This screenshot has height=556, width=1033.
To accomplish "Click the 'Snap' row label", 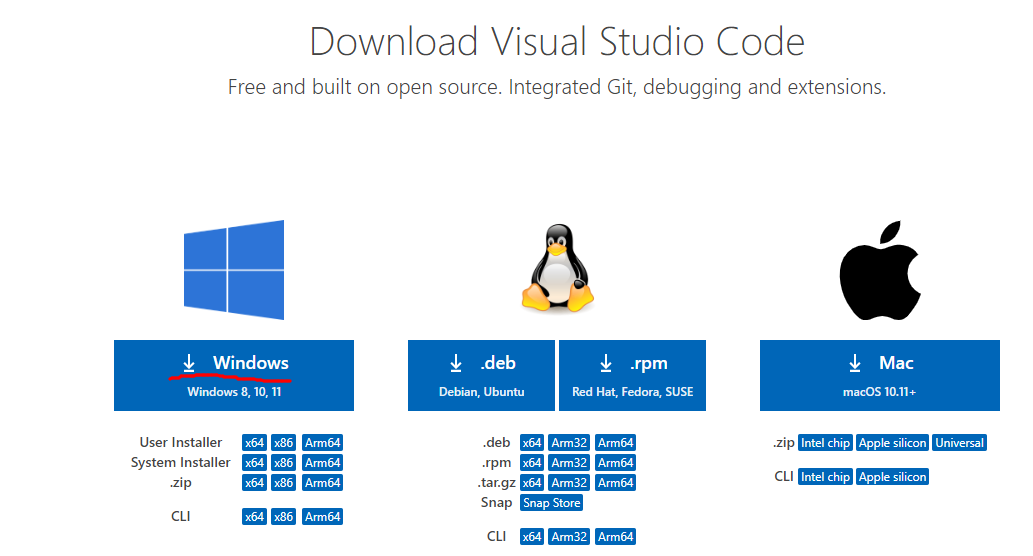I will coord(496,503).
